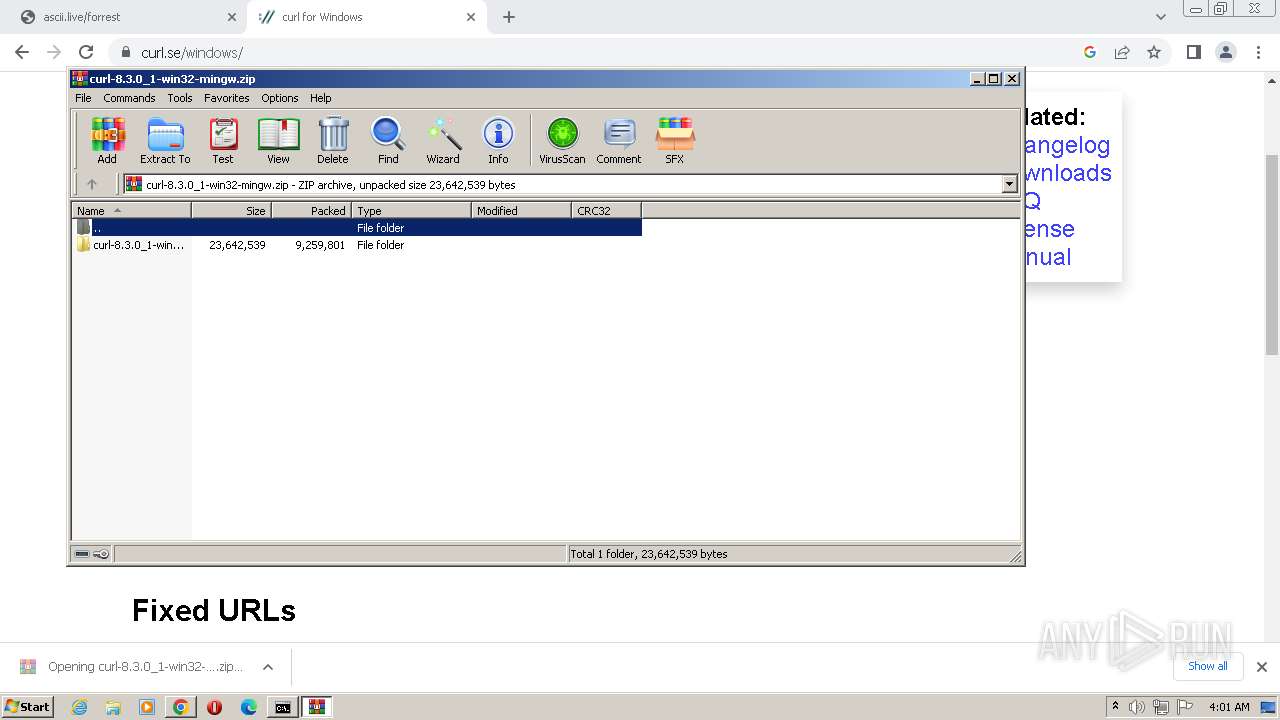Show archive Info
Screen dimensions: 1280x720
tap(498, 140)
